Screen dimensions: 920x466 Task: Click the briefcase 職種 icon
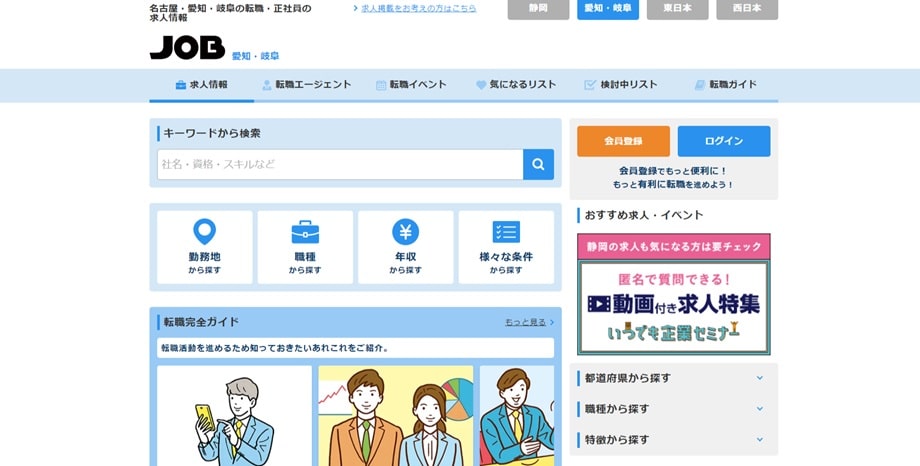pos(305,232)
